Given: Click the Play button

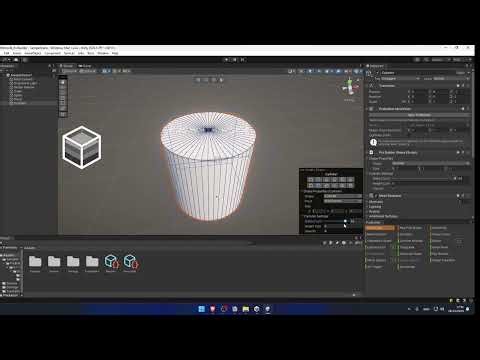Looking at the screenshot, I should point(227,60).
